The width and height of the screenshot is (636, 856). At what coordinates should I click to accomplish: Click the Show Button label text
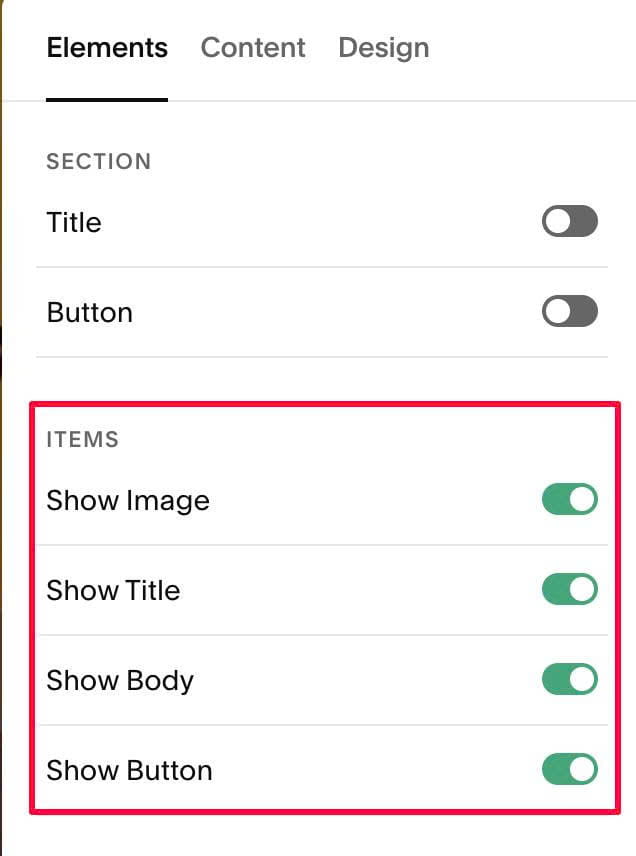[129, 770]
